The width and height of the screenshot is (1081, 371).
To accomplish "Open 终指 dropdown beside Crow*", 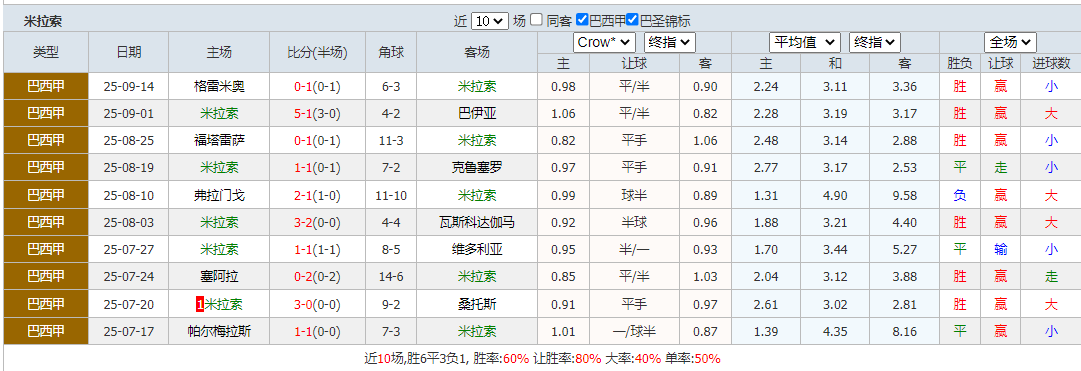I will pos(669,43).
